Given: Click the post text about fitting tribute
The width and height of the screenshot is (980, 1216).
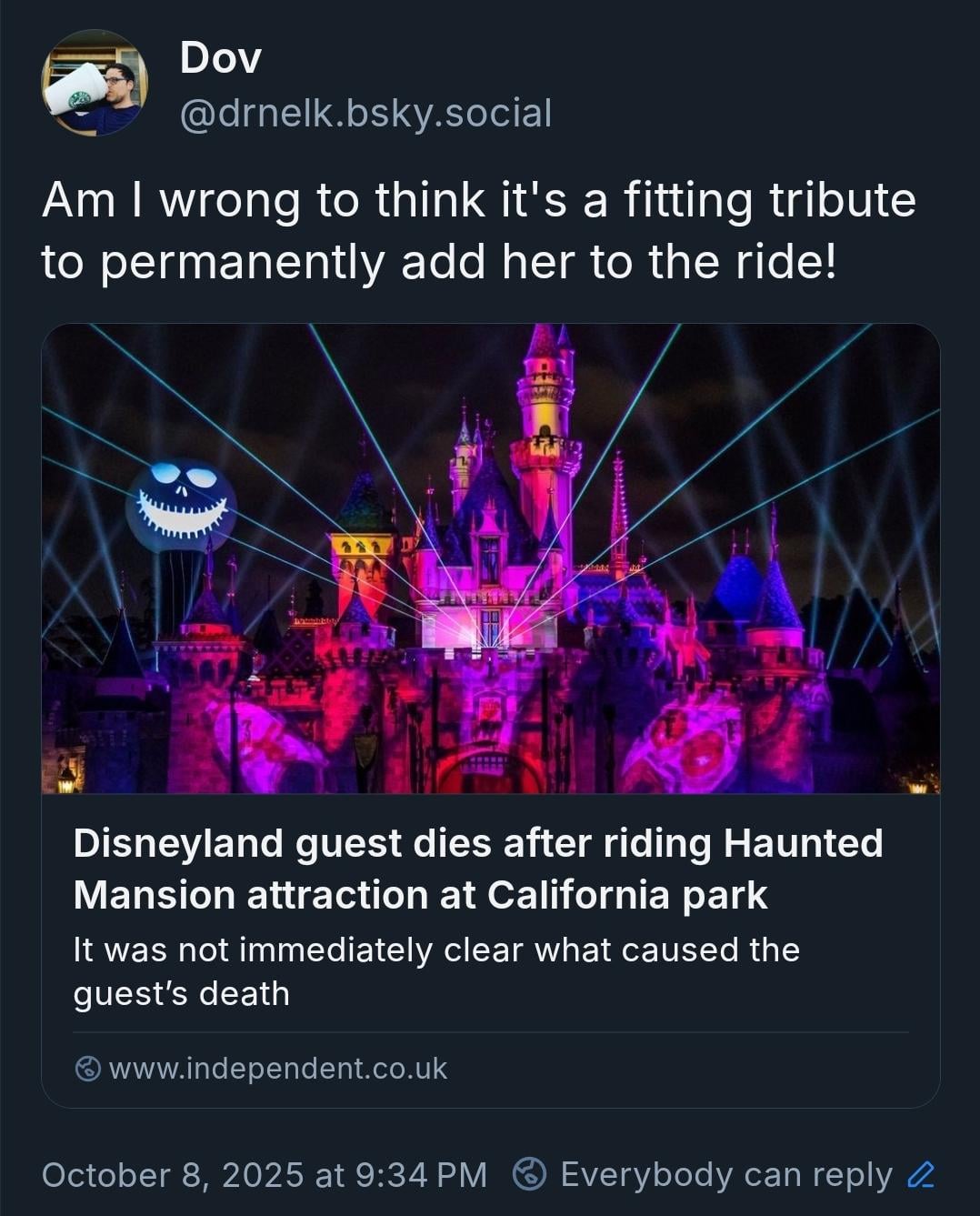Looking at the screenshot, I should tap(478, 200).
